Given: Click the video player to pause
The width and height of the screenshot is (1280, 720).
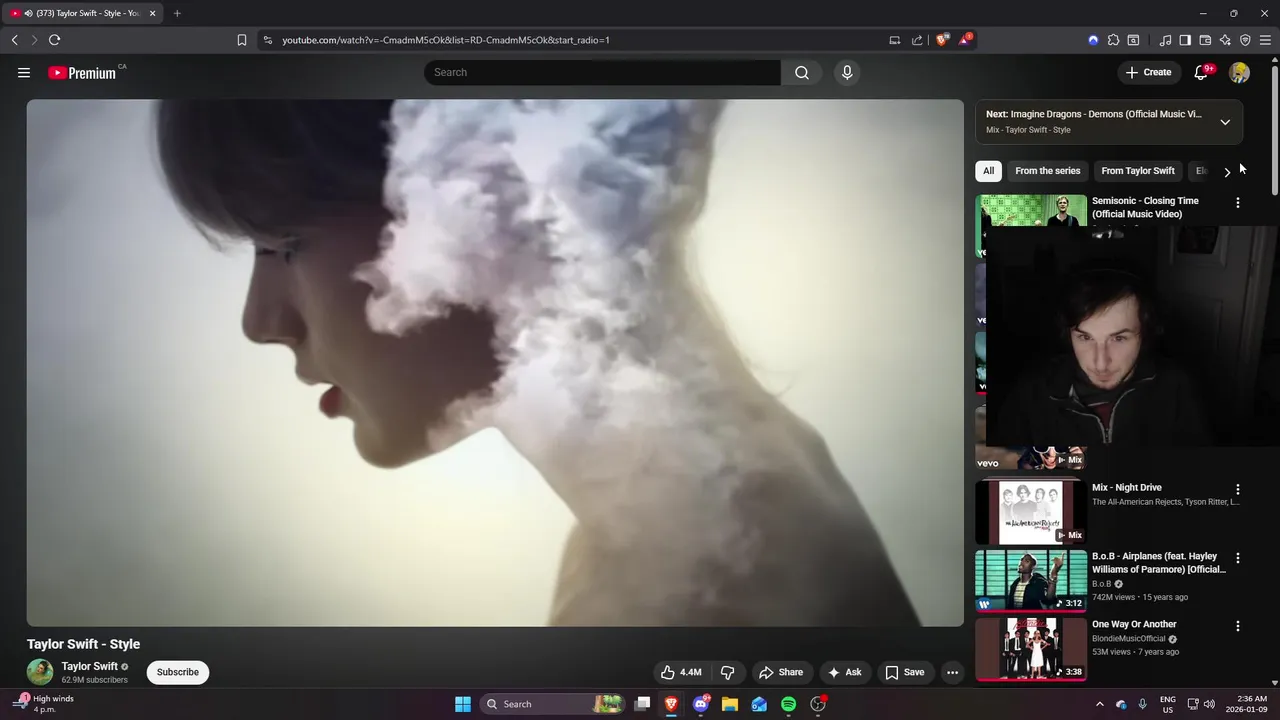Looking at the screenshot, I should 495,362.
